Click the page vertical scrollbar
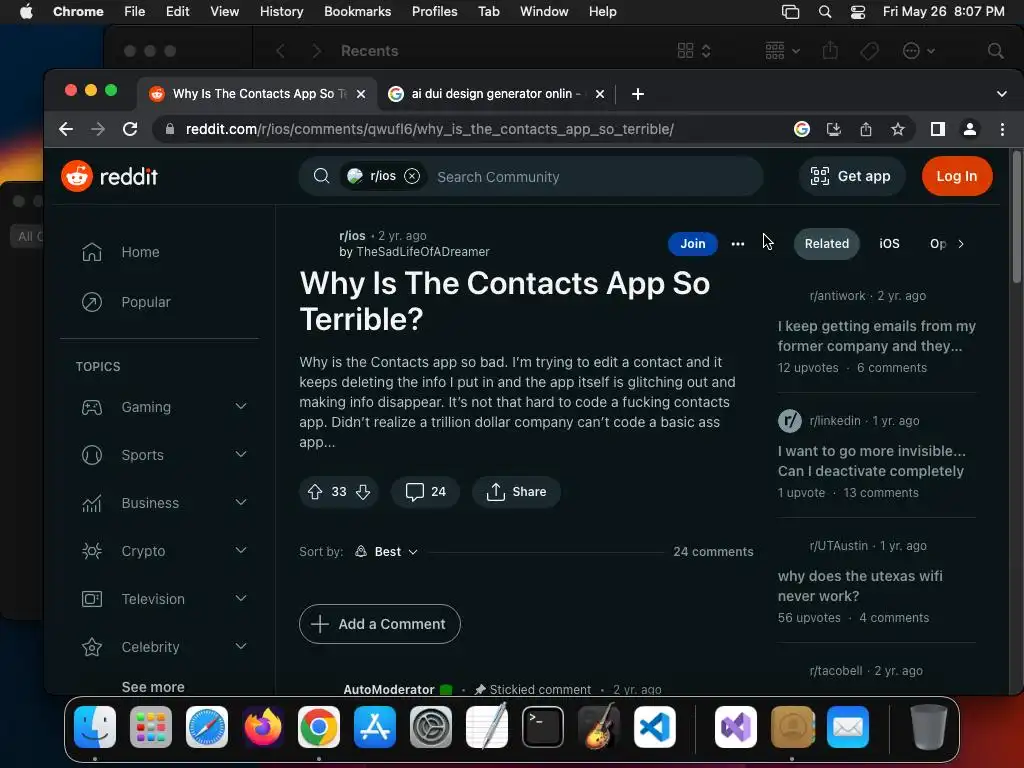The width and height of the screenshot is (1024, 768). coord(1016,218)
